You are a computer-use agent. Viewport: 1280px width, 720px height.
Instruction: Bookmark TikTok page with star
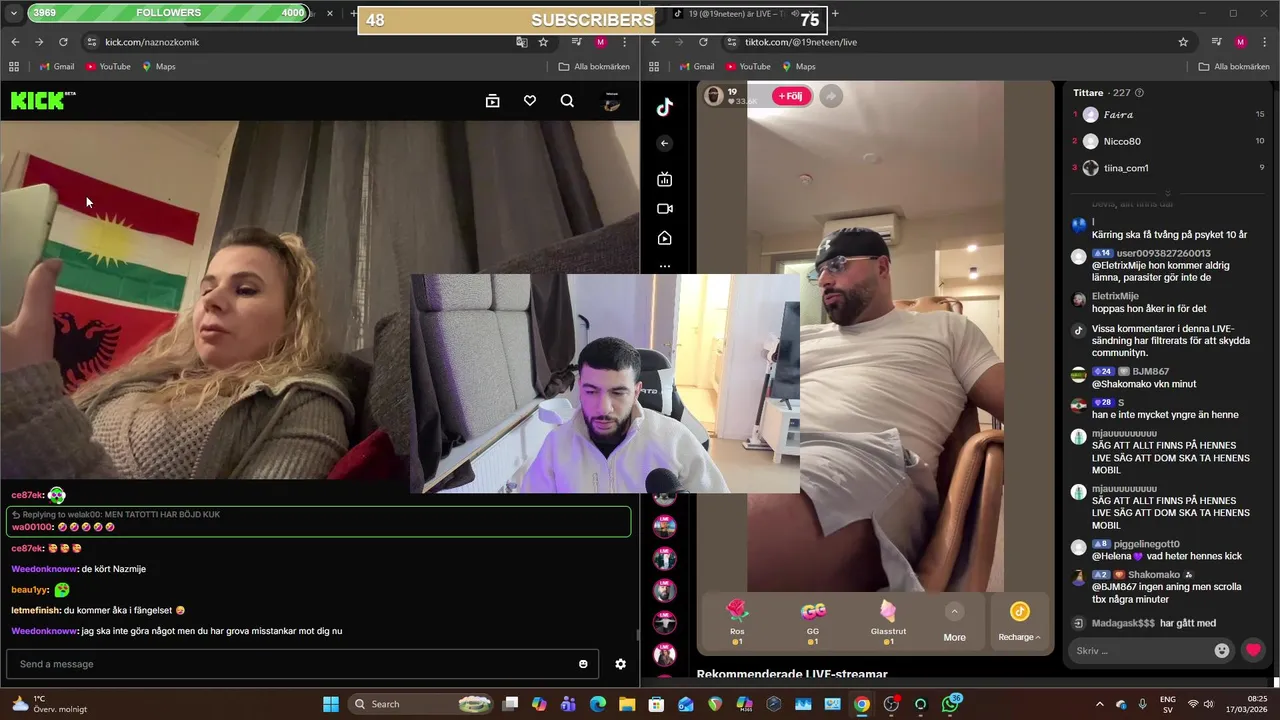click(x=1183, y=42)
